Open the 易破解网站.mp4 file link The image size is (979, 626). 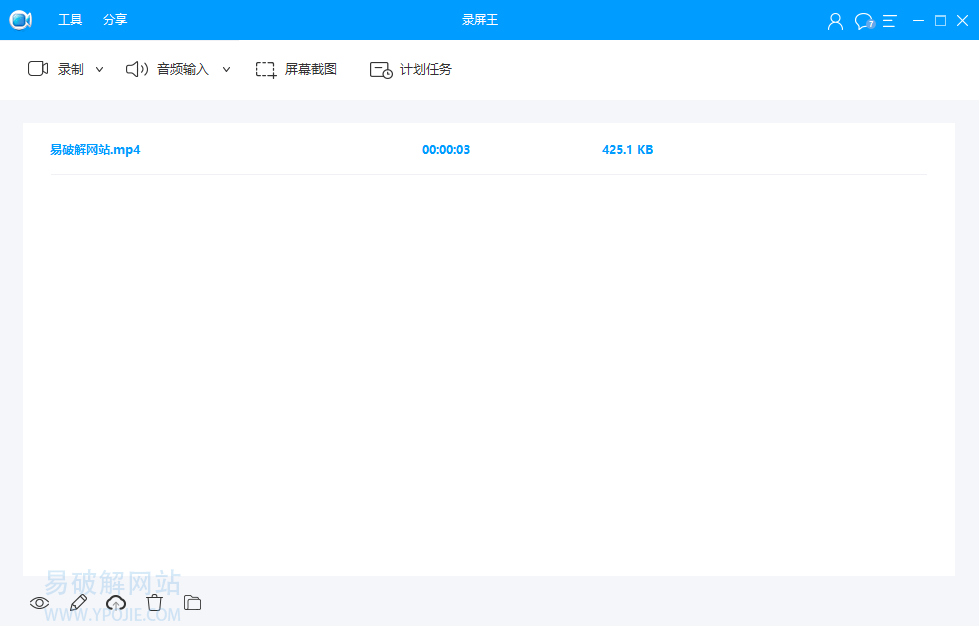[95, 149]
